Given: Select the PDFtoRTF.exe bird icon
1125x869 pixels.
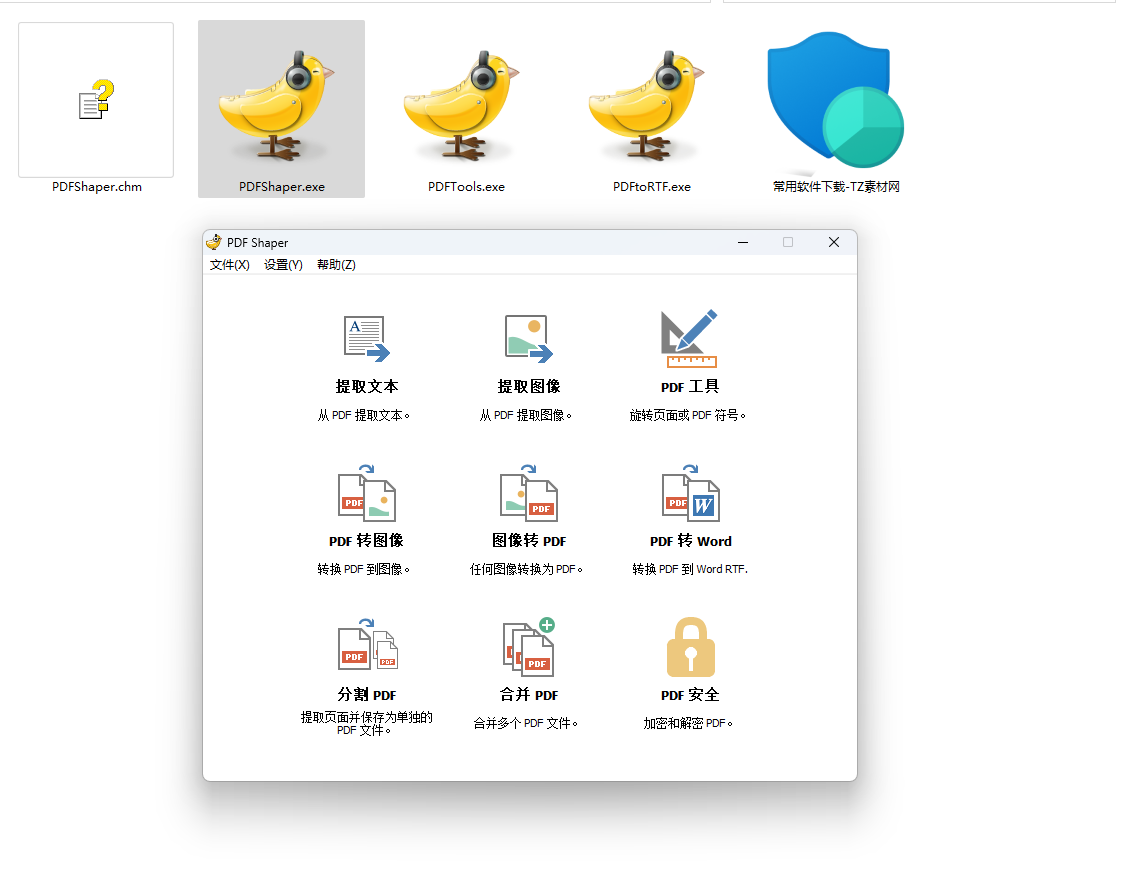Looking at the screenshot, I should point(647,105).
